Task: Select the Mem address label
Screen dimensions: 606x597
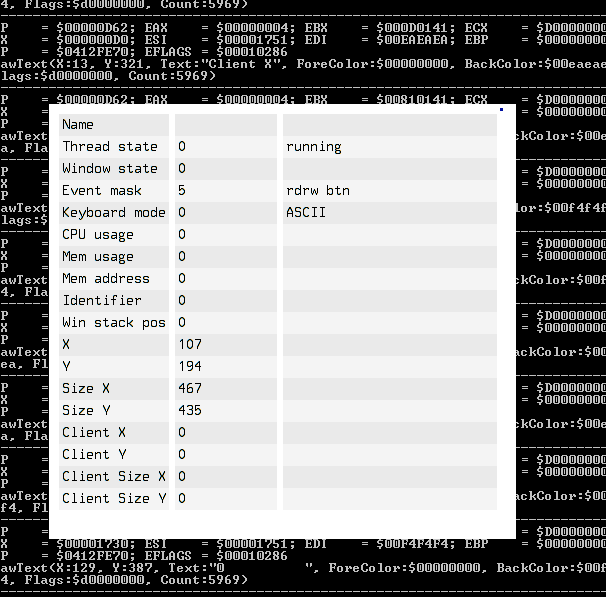Action: pyautogui.click(x=106, y=279)
